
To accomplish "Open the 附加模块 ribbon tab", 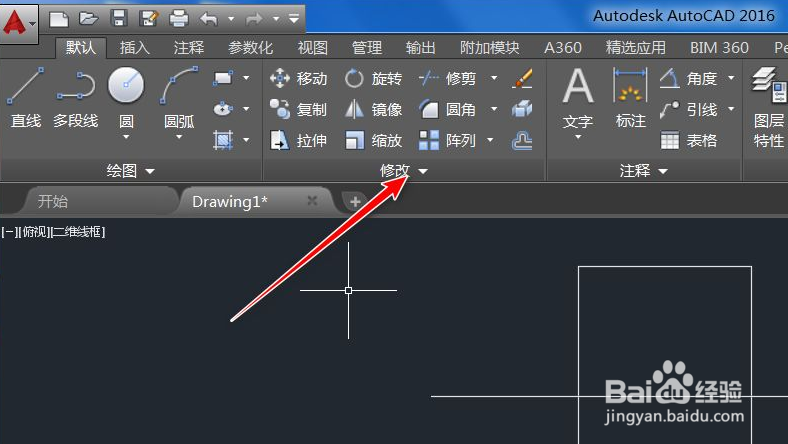I will click(489, 48).
